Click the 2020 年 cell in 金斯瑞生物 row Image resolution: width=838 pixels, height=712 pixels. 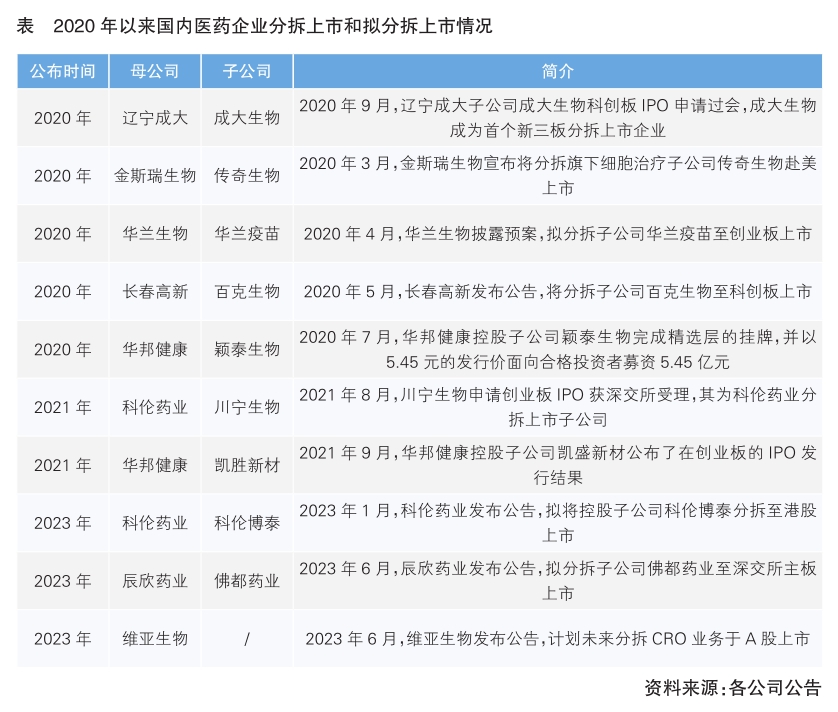(63, 175)
